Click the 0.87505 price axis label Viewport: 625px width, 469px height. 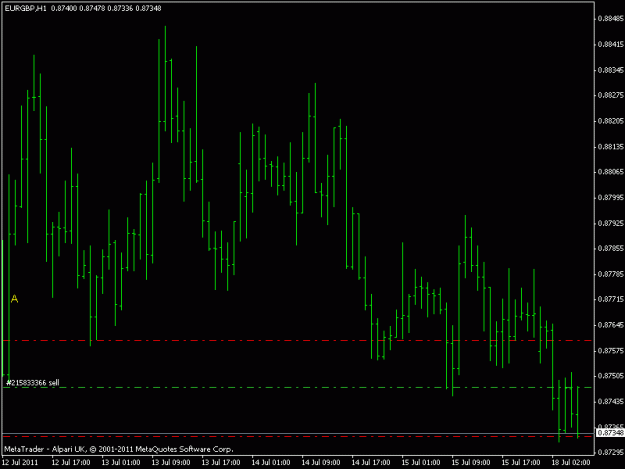tap(611, 376)
